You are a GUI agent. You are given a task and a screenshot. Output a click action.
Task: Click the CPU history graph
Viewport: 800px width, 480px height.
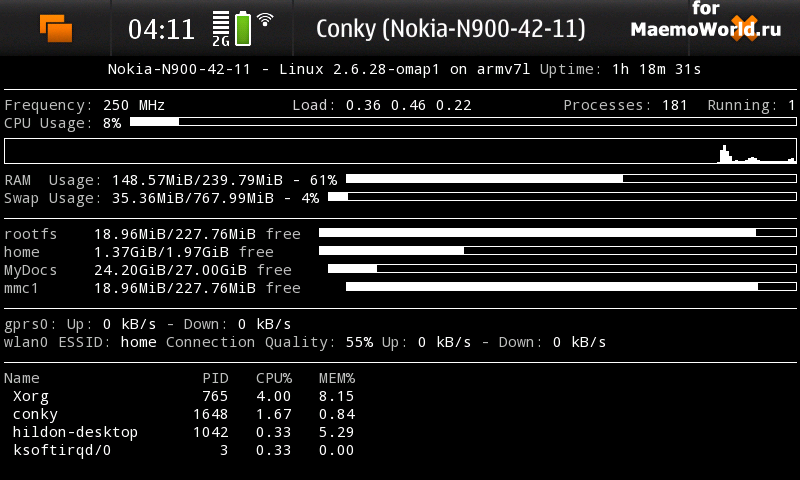[x=400, y=151]
